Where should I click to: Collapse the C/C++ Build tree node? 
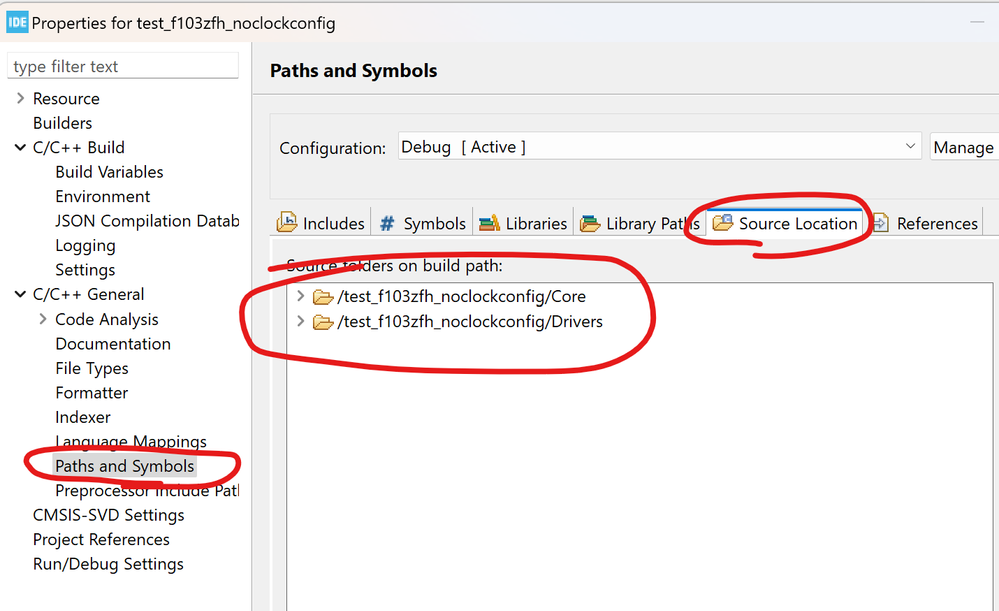[x=20, y=147]
